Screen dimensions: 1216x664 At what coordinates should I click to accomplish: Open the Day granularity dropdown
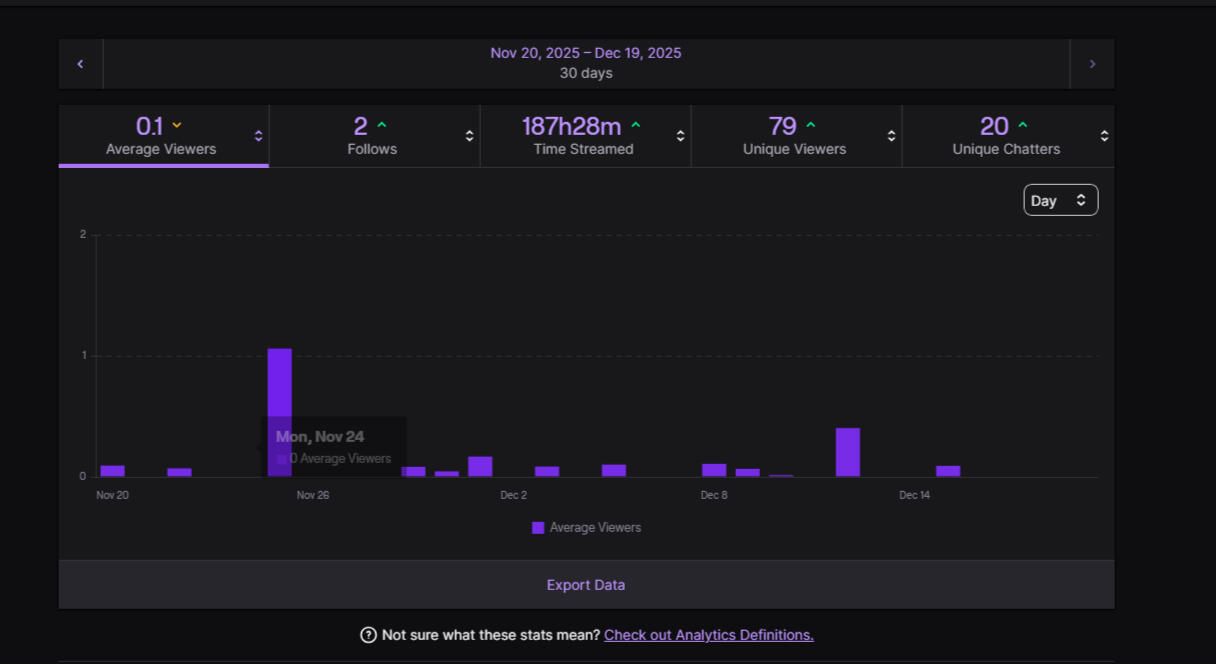click(1060, 200)
